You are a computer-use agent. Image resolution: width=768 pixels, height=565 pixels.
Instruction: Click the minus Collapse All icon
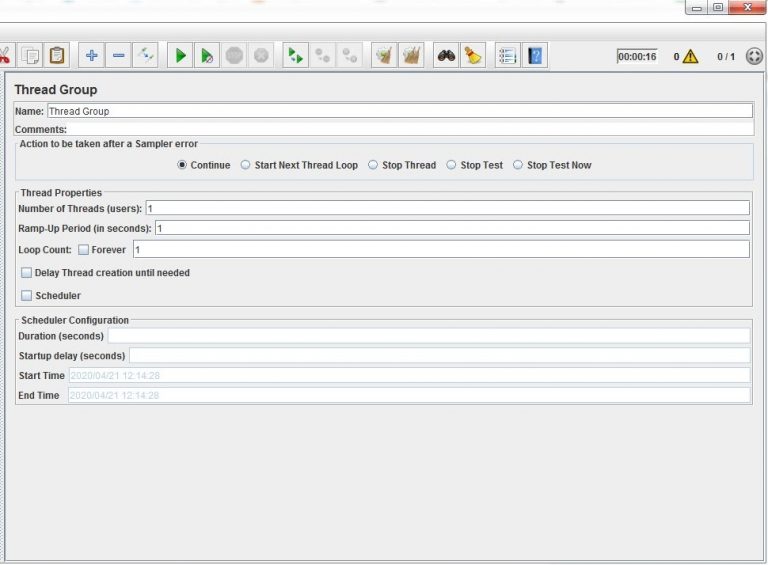(118, 56)
